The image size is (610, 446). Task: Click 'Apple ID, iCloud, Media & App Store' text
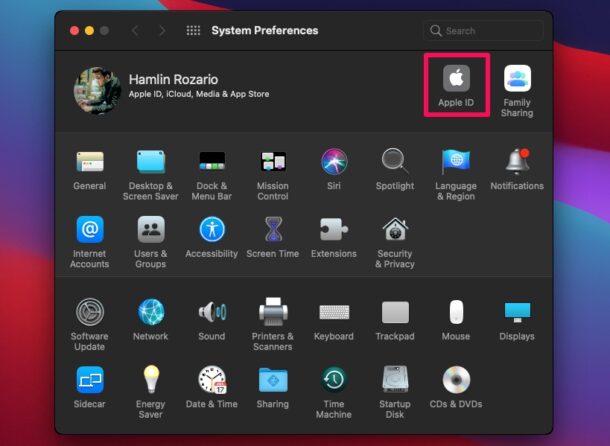199,94
